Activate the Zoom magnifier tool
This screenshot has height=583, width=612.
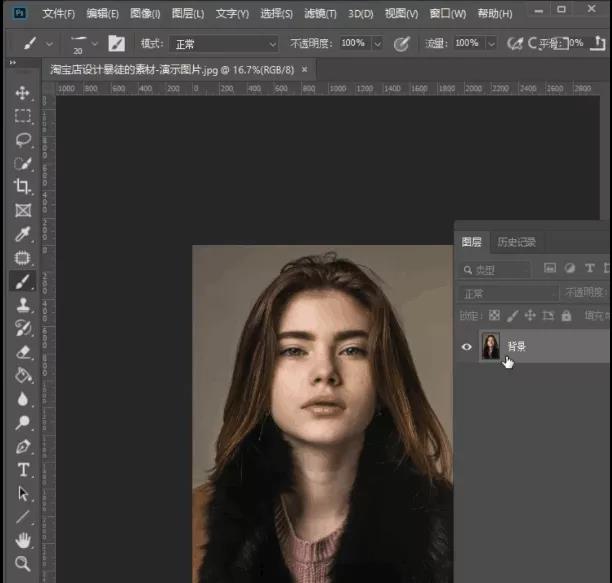(x=22, y=564)
